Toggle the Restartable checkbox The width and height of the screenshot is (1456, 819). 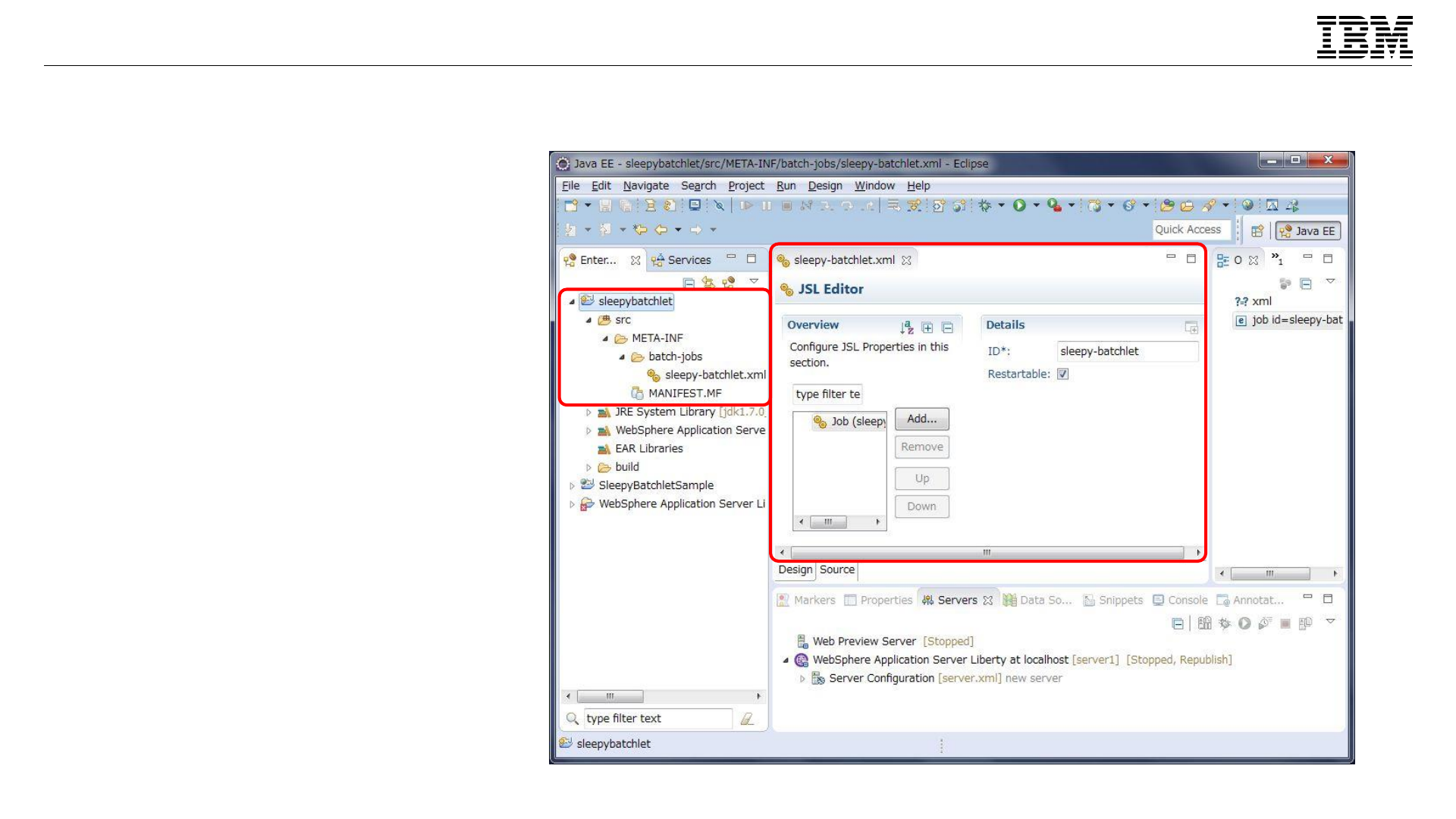tap(1062, 374)
